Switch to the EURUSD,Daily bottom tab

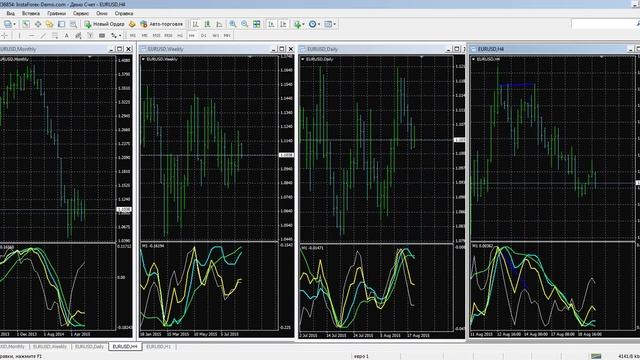(x=89, y=347)
